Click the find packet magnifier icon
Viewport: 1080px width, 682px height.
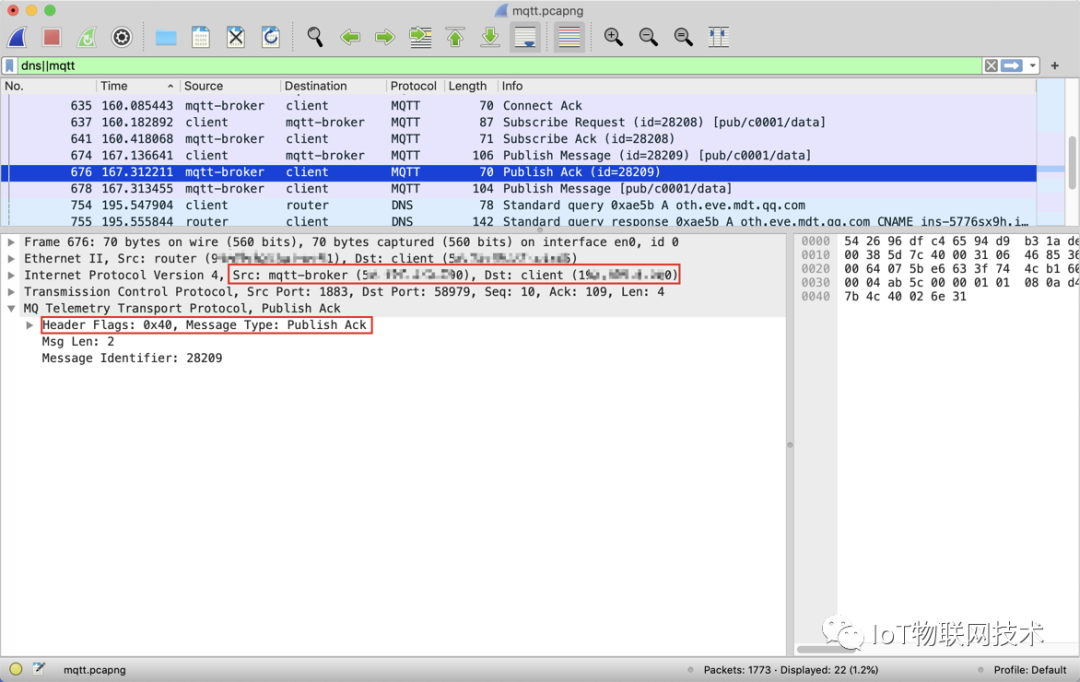click(315, 38)
